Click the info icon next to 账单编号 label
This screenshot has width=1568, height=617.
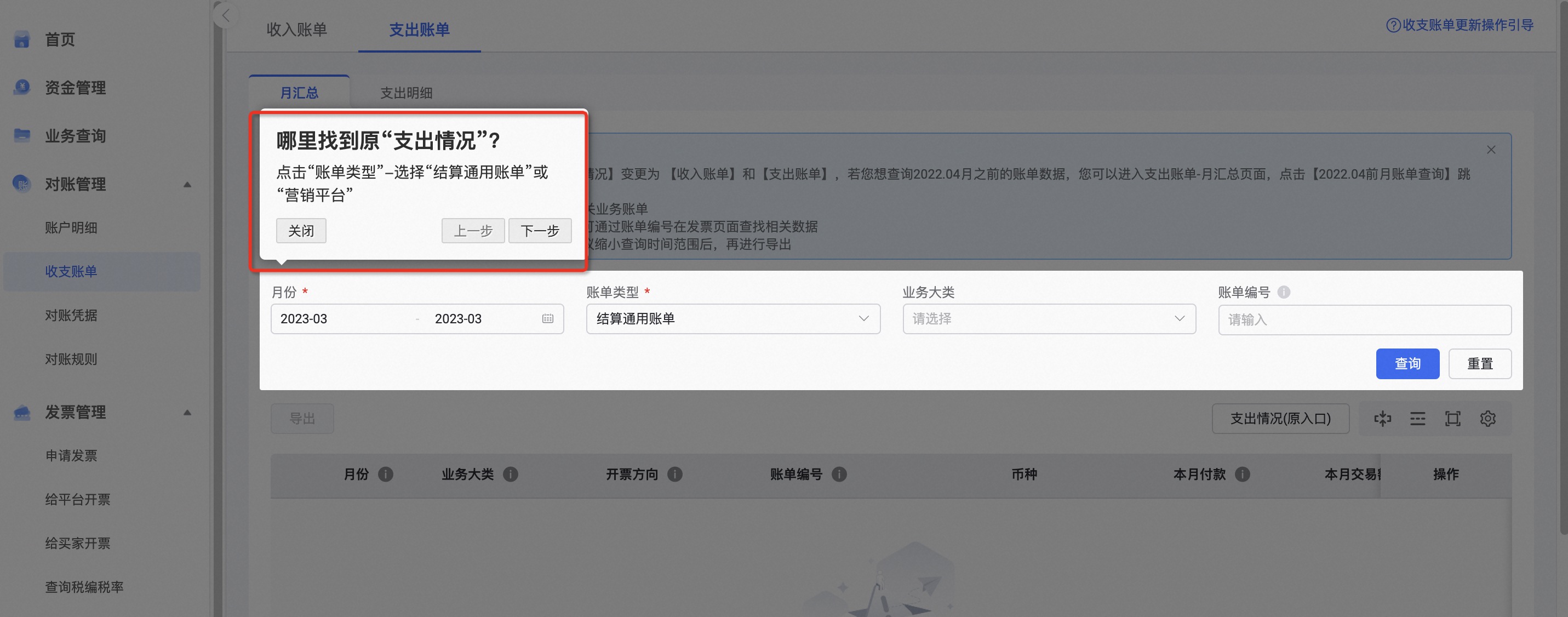[x=1284, y=293]
